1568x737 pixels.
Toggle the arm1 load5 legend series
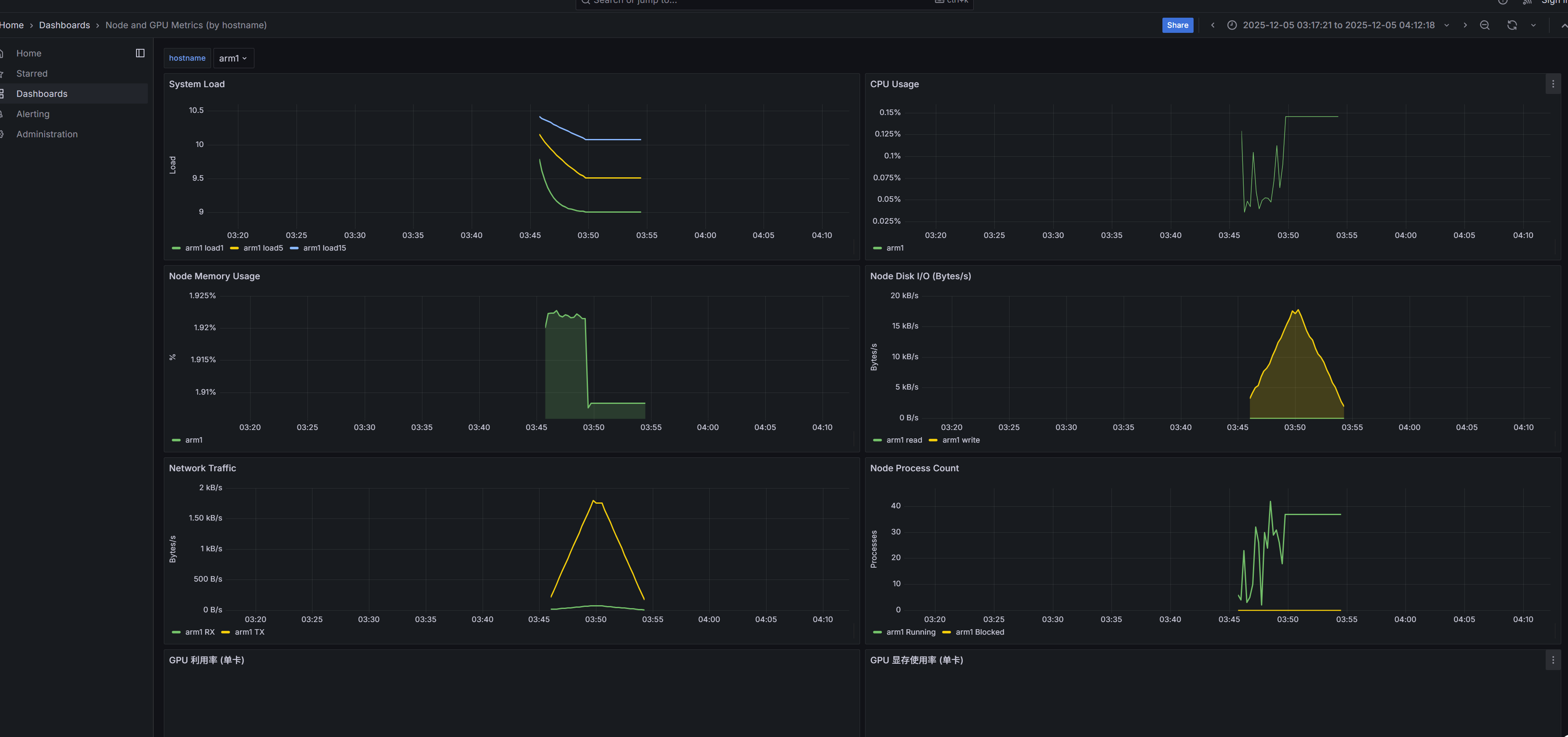tap(263, 248)
